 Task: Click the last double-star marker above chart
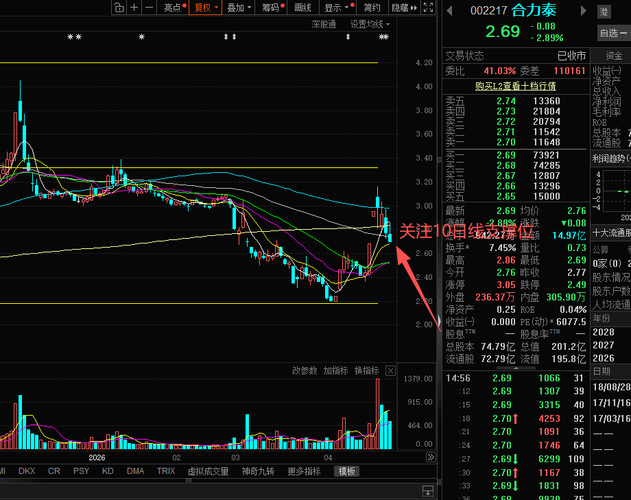pos(384,37)
